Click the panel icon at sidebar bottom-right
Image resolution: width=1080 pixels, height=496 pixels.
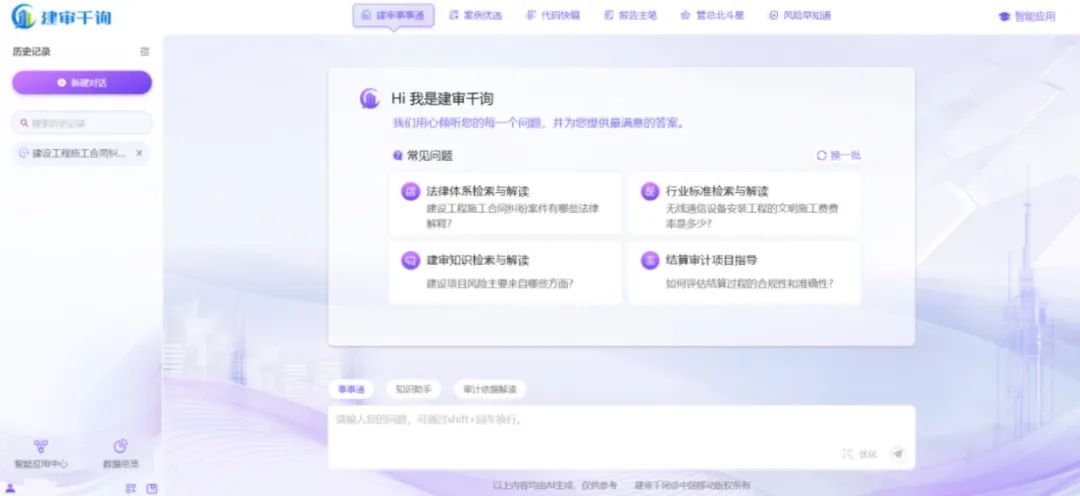(152, 488)
